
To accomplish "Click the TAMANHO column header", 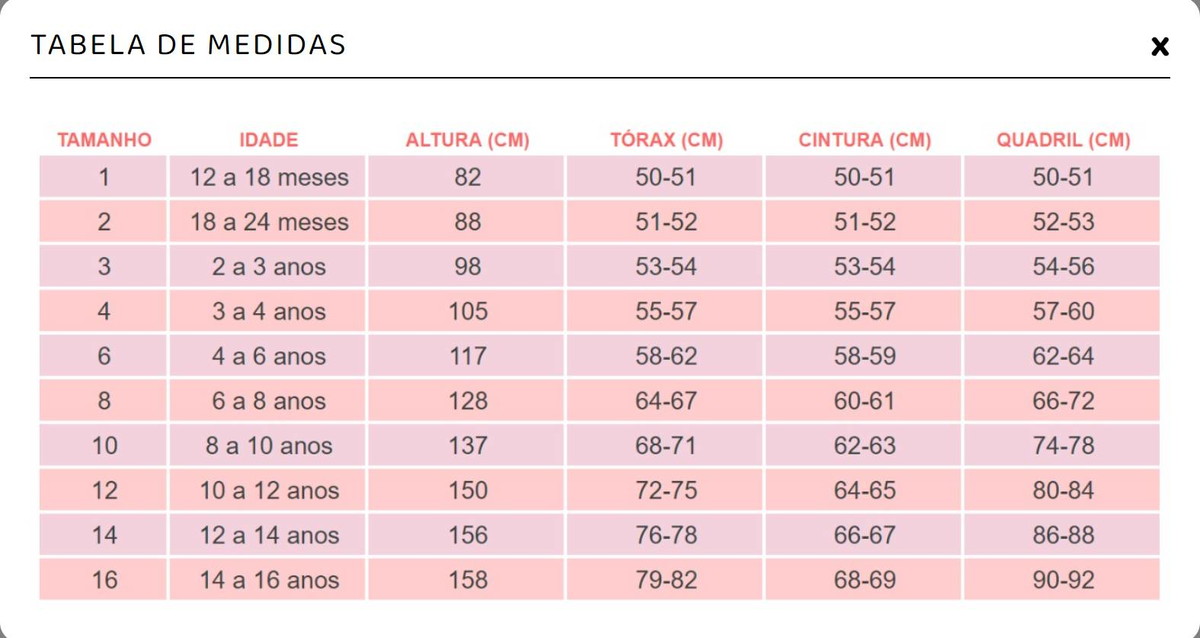I will pos(104,140).
